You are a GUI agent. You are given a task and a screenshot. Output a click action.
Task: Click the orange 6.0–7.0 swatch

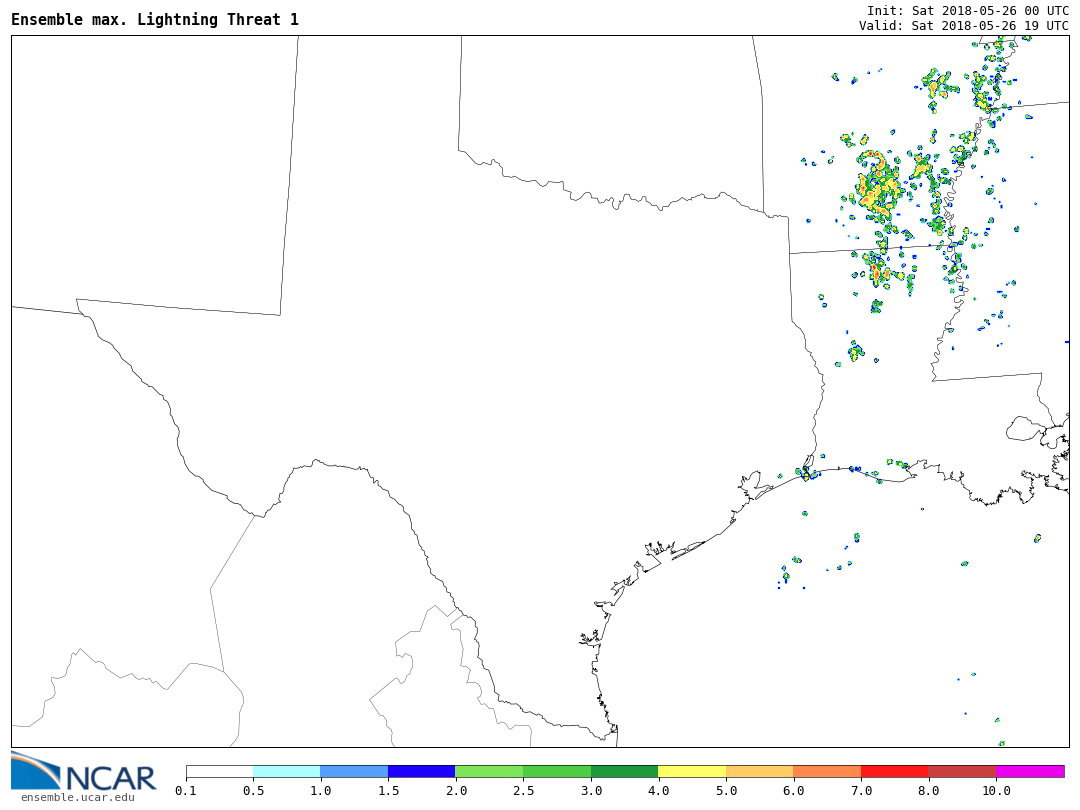click(827, 772)
